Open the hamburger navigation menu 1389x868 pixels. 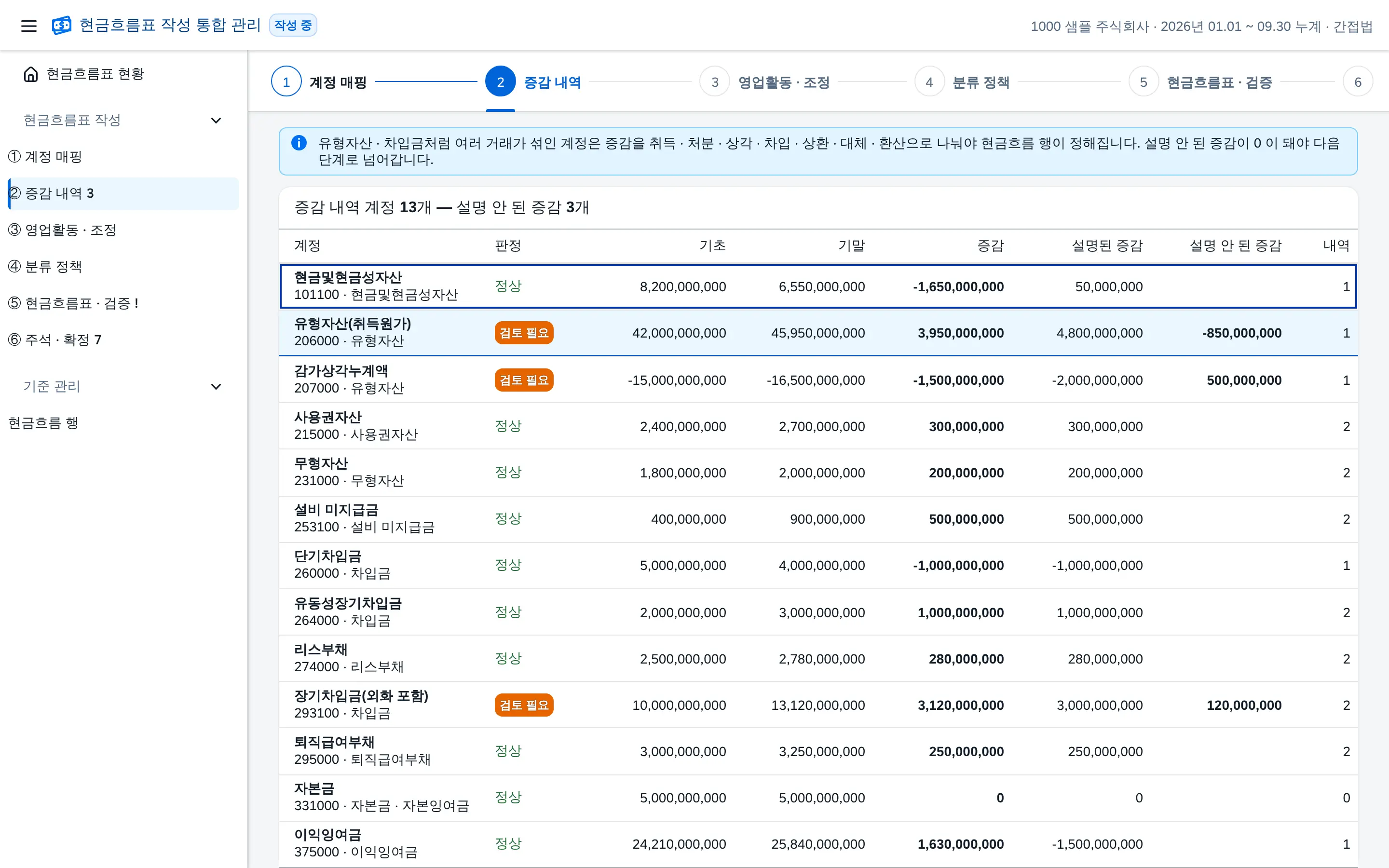[29, 26]
